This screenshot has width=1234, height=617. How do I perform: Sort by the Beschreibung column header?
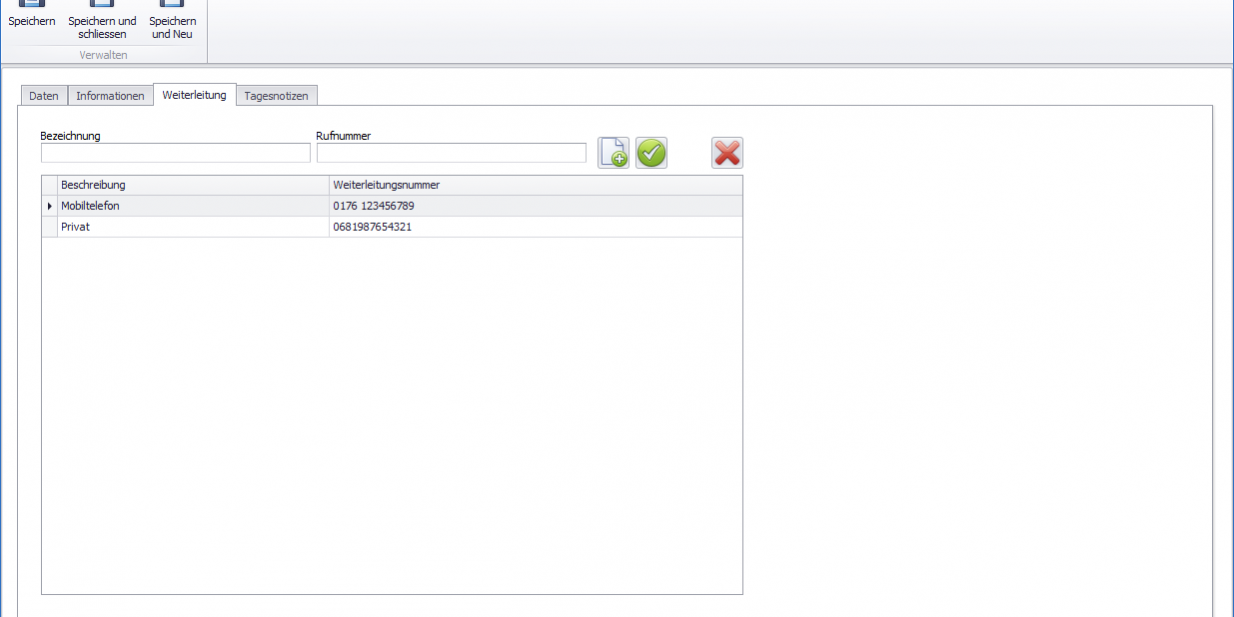coord(194,185)
